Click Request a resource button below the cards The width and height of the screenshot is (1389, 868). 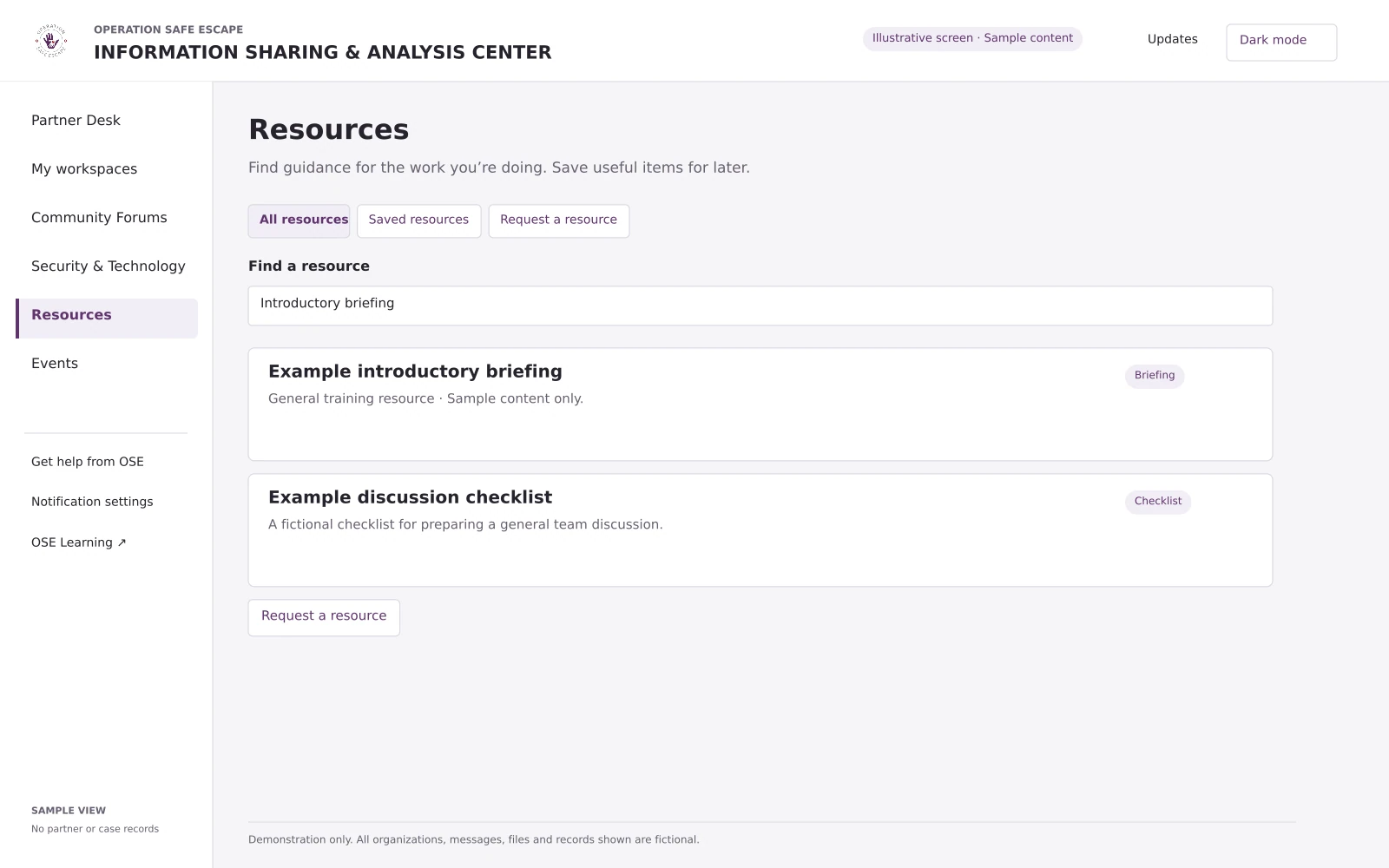(x=324, y=618)
